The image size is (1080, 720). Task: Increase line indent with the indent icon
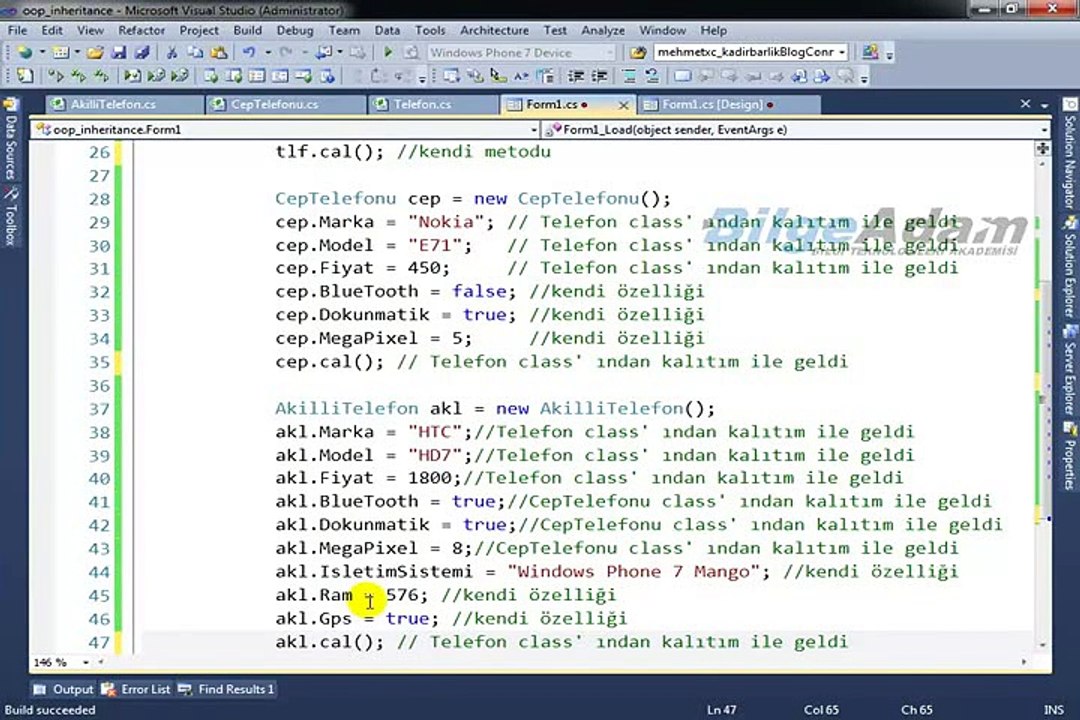pyautogui.click(x=599, y=76)
